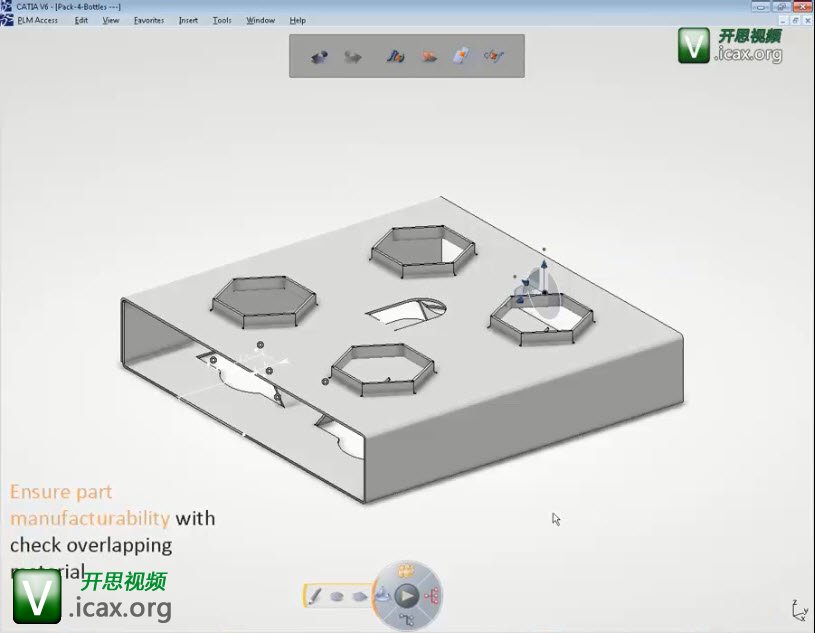Open the Window menu
The image size is (815, 633).
[x=260, y=20]
